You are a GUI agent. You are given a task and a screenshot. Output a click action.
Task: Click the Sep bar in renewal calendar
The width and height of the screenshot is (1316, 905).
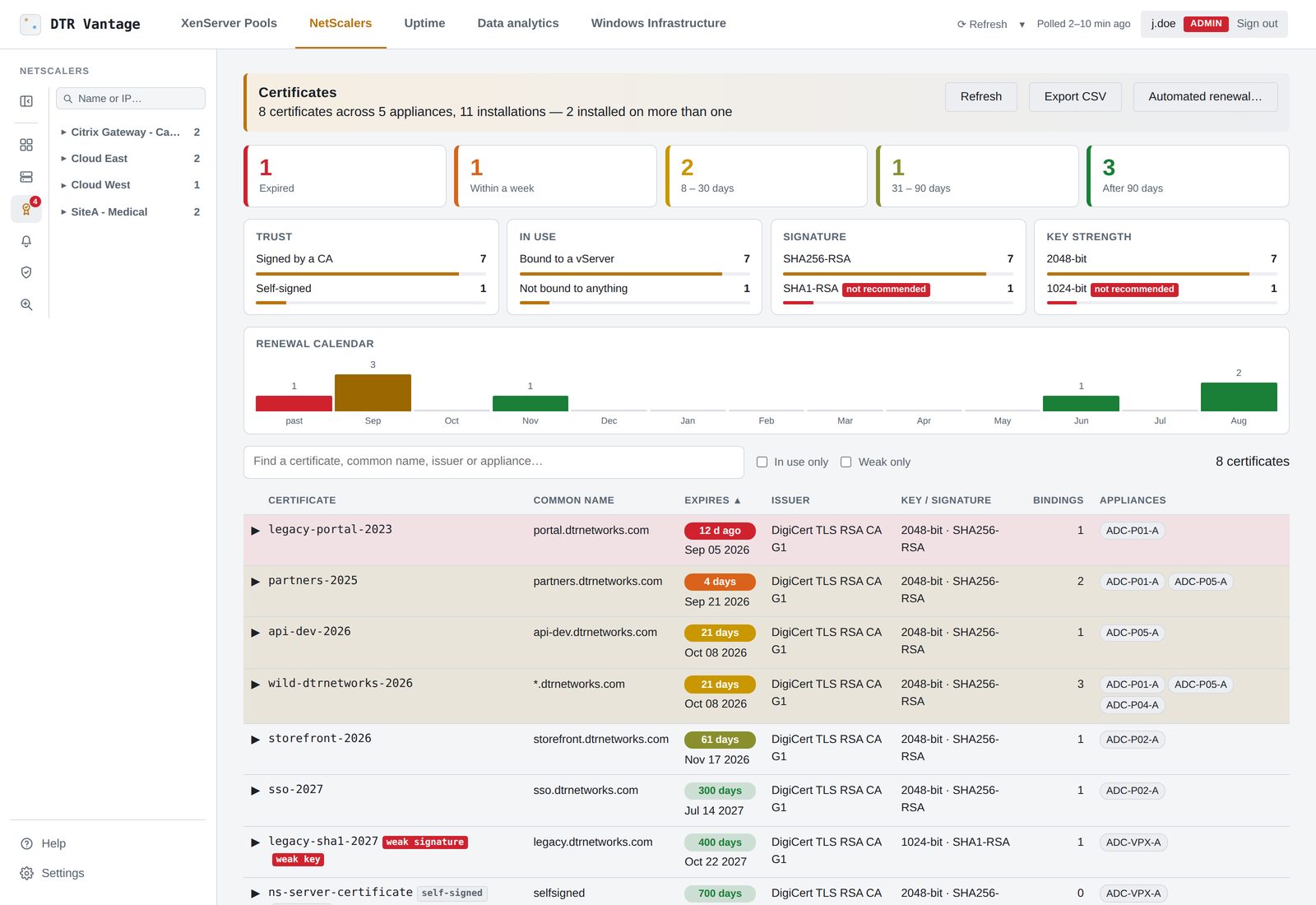pyautogui.click(x=373, y=392)
